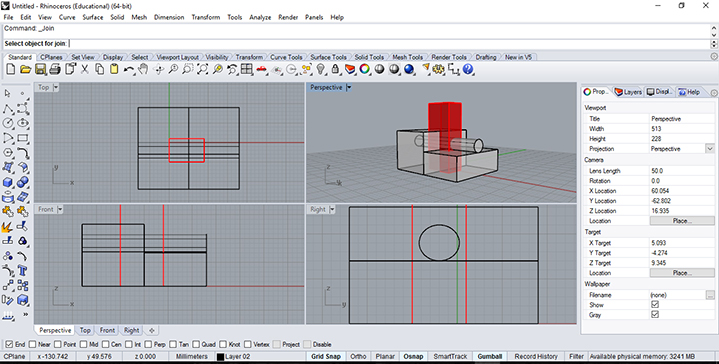Open the Perspective viewport title dropdown arrow
The width and height of the screenshot is (719, 364).
point(348,87)
